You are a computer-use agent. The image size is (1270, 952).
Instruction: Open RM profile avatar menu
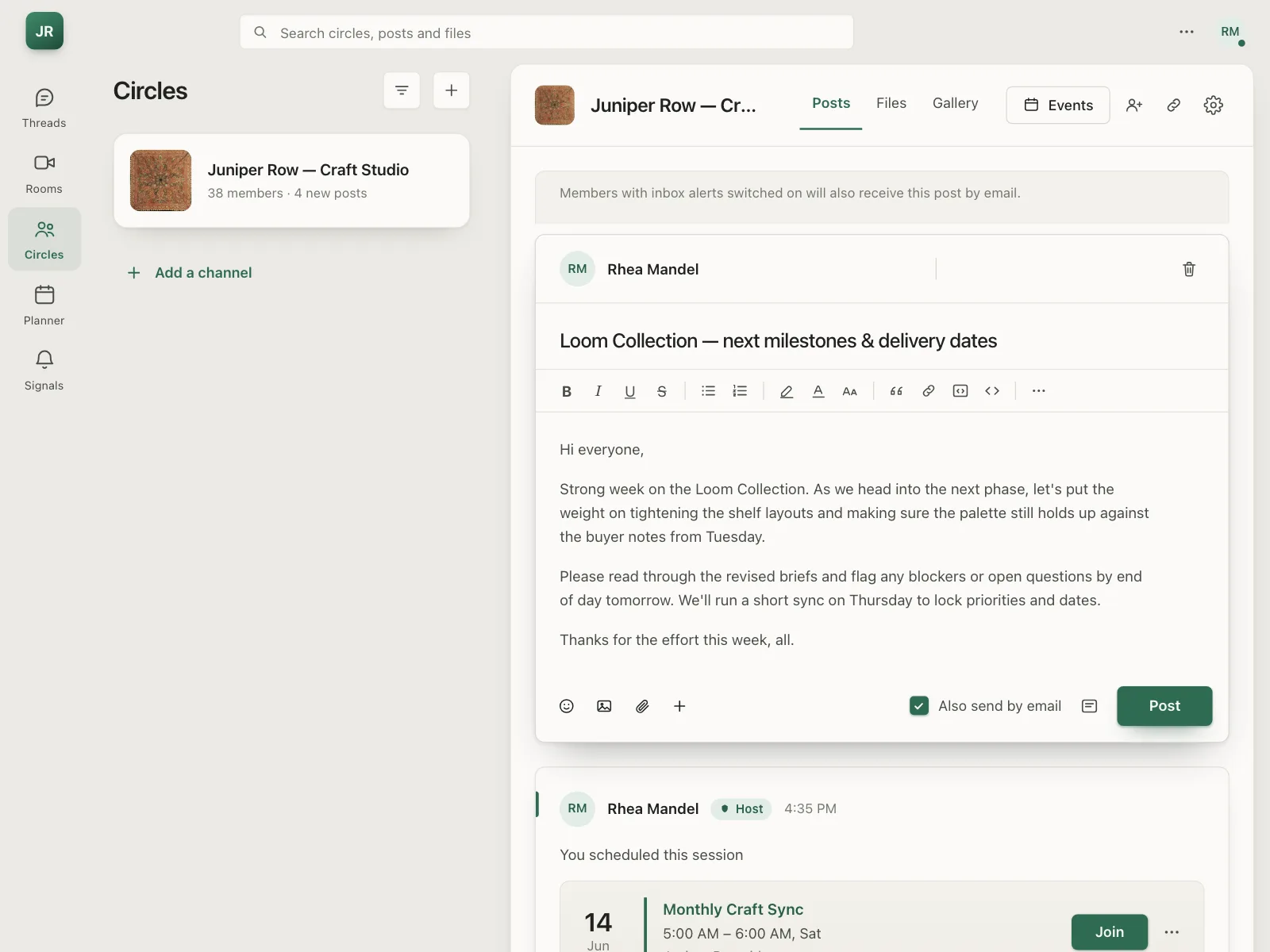[x=1230, y=32]
